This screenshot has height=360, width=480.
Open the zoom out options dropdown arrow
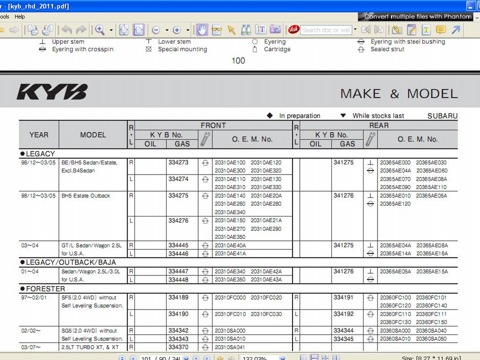167,30
